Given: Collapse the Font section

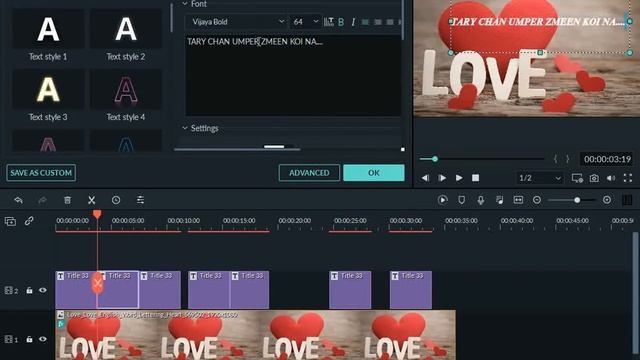Looking at the screenshot, I should point(185,4).
